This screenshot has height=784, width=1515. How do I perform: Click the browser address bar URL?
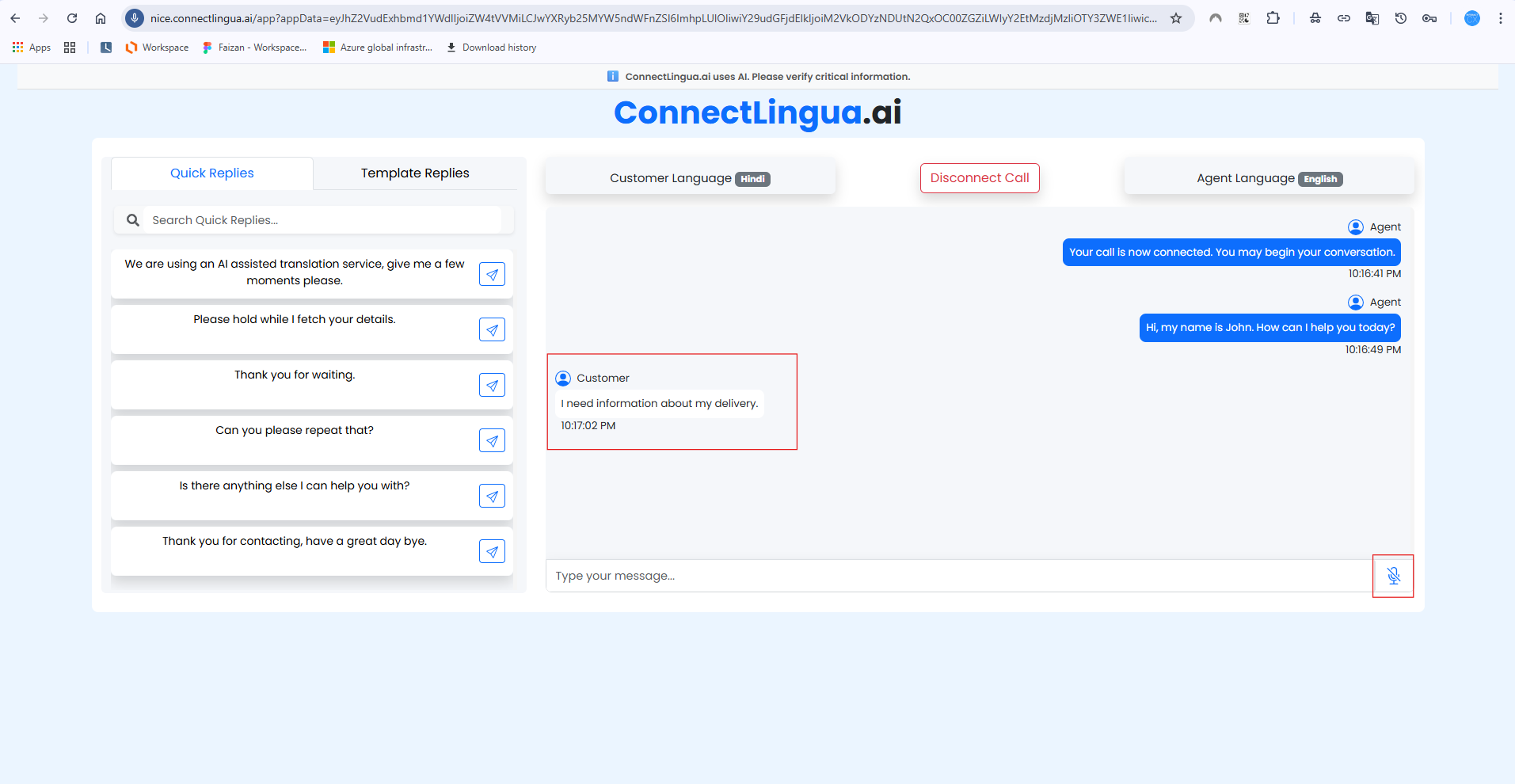(x=653, y=18)
